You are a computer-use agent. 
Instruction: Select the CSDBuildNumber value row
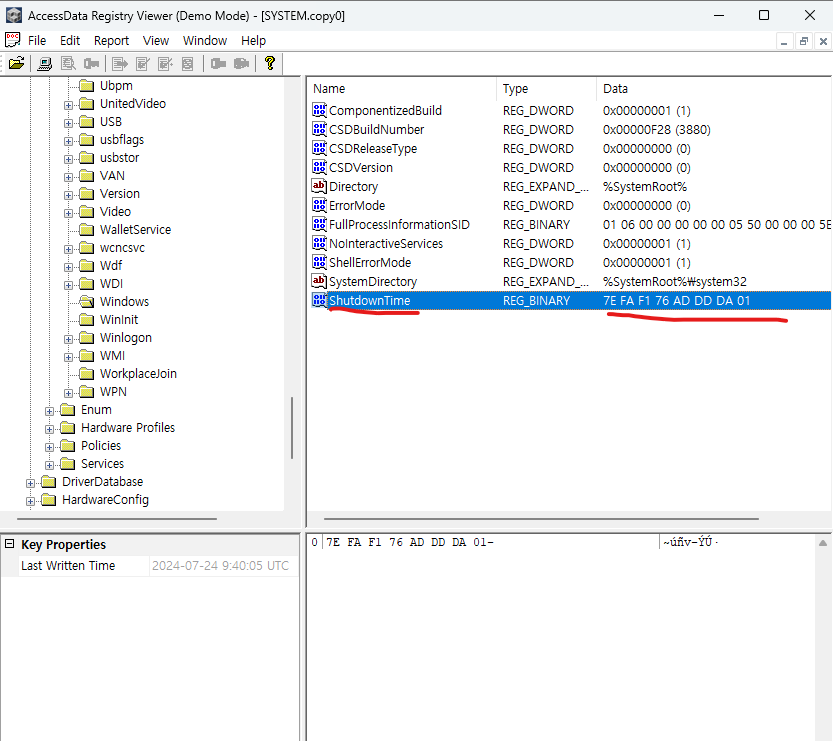coord(569,129)
